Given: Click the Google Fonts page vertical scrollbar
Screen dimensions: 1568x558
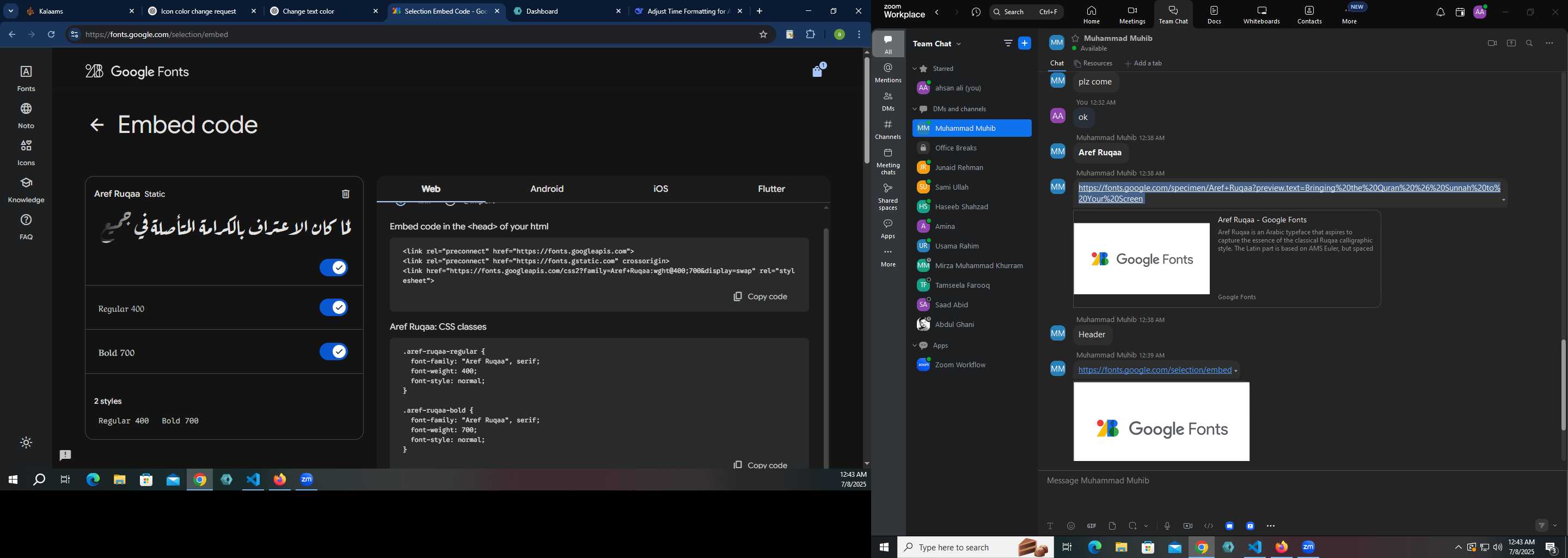Looking at the screenshot, I should (866, 110).
